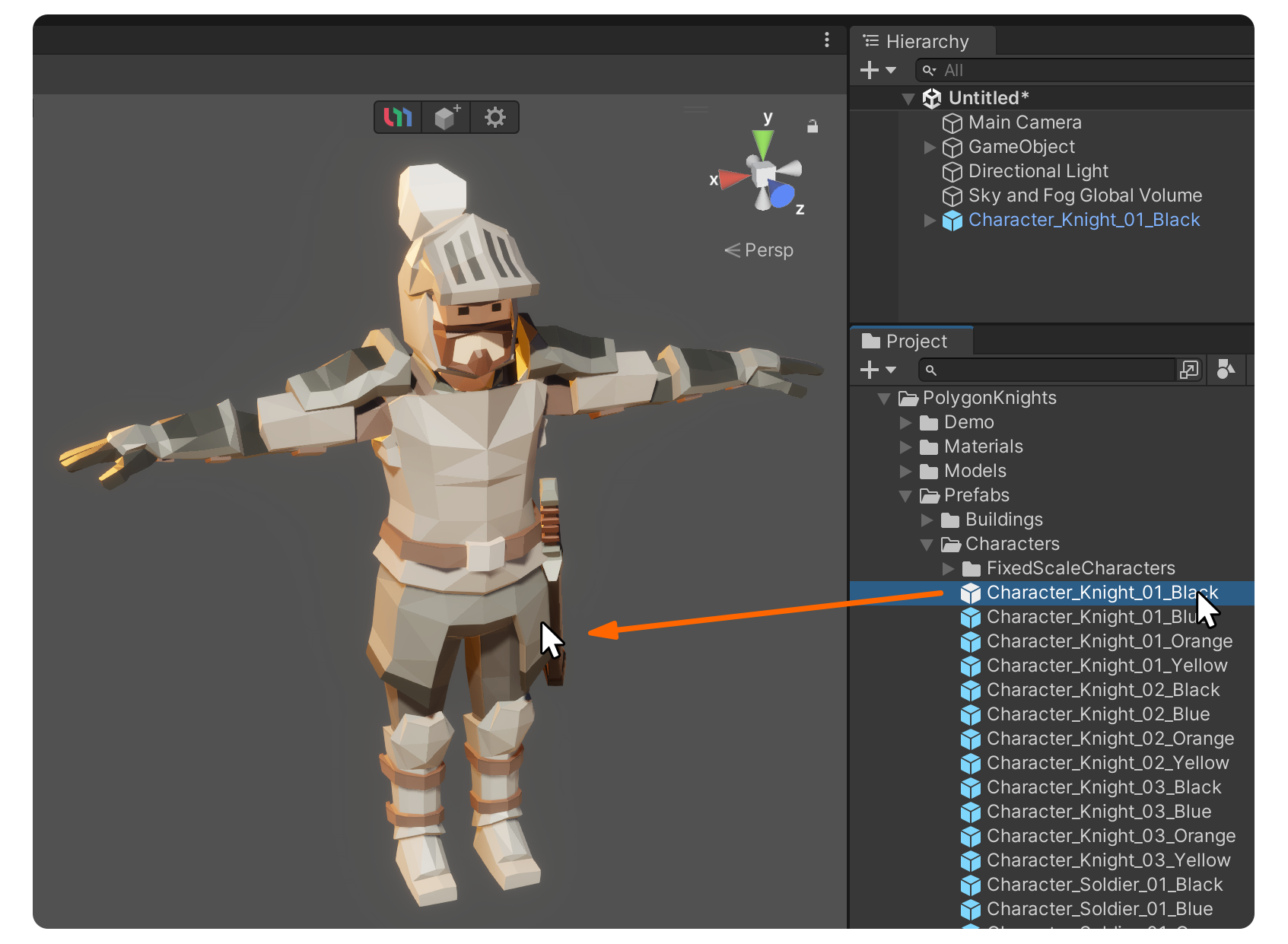Open the Scene view three-dot menu

(827, 40)
